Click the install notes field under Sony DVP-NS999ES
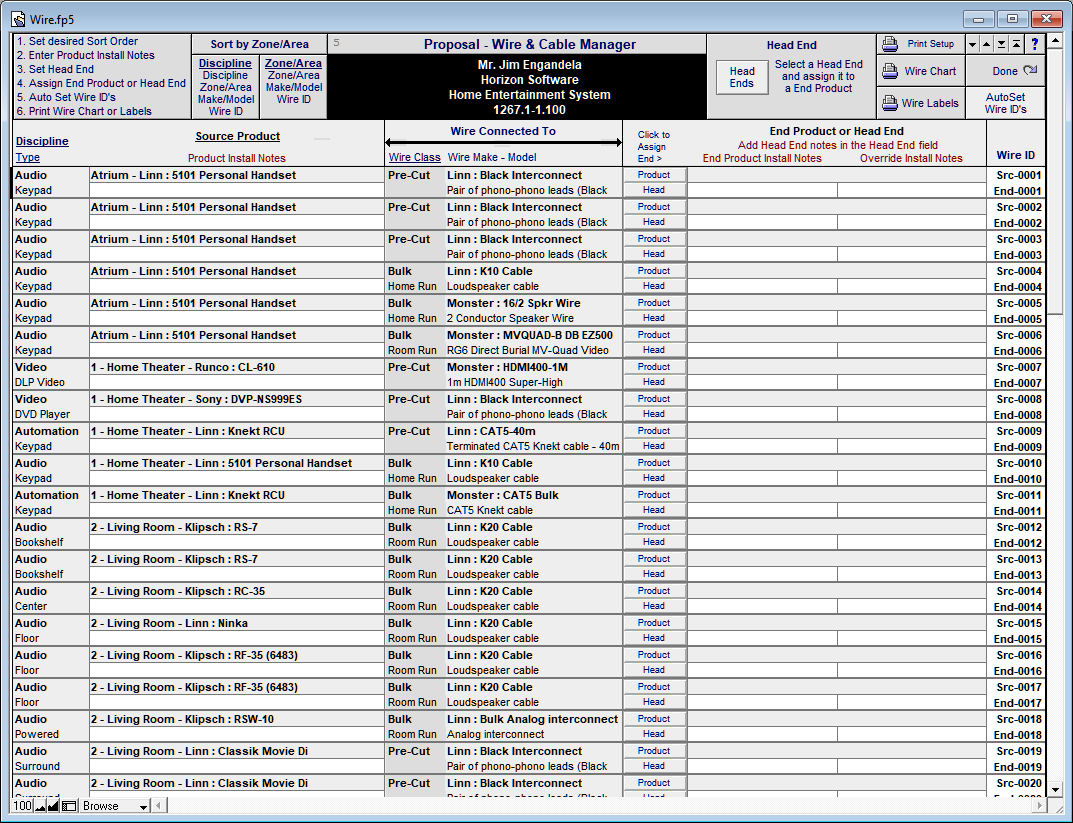The image size is (1073, 823). tap(236, 415)
